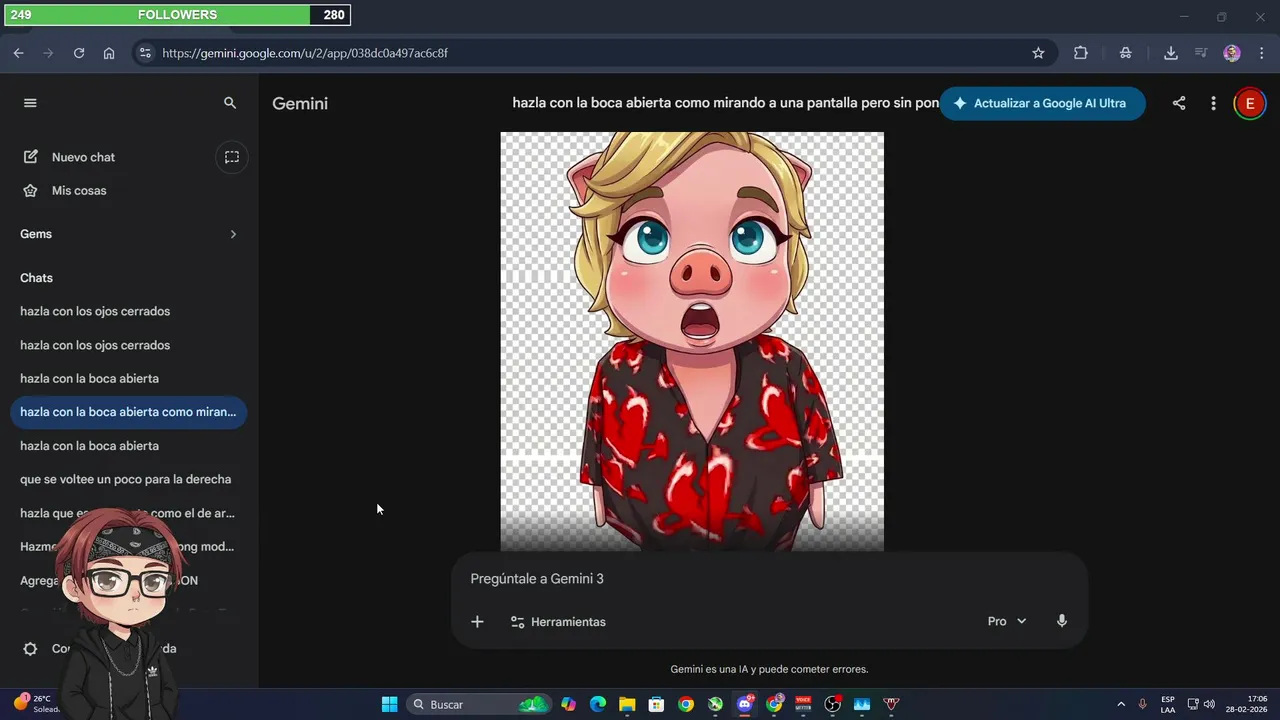This screenshot has height=720, width=1280.
Task: Open Copilot from the taskbar
Action: 569,704
